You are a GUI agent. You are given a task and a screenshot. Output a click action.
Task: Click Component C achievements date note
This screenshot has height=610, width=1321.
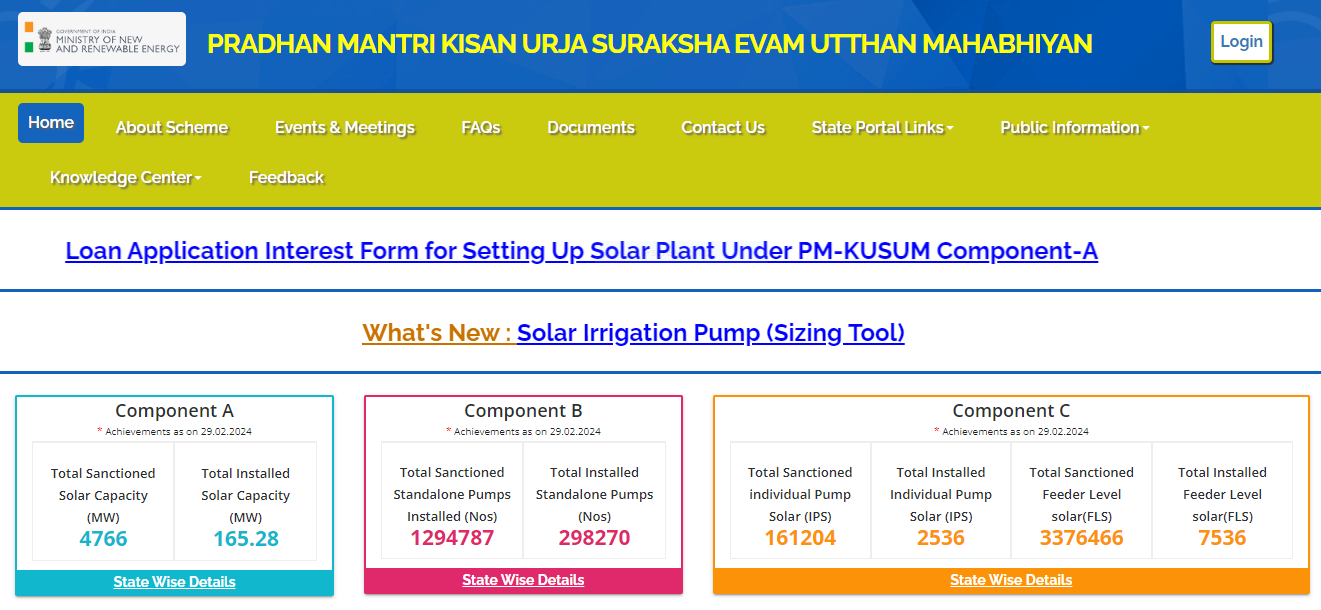[x=1011, y=432]
